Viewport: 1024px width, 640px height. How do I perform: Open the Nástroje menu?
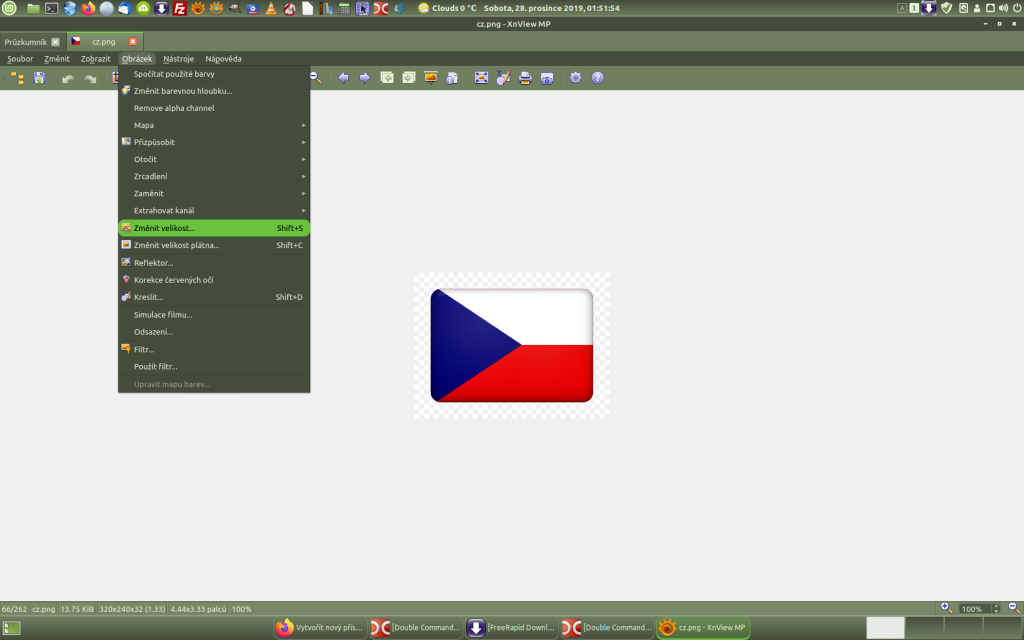pyautogui.click(x=178, y=59)
